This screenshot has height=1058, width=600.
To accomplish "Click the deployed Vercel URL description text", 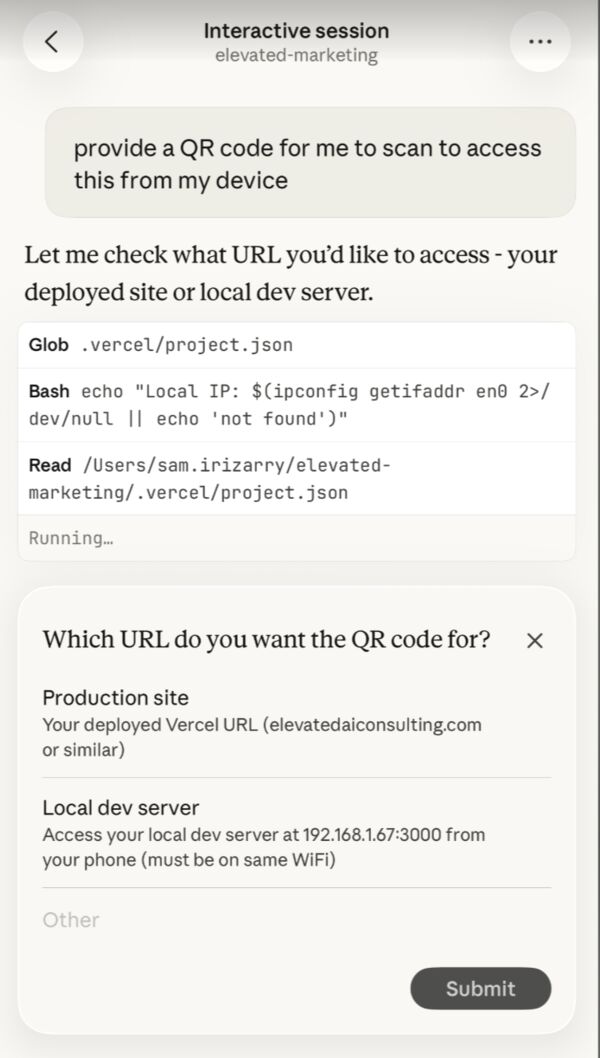I will [x=262, y=736].
